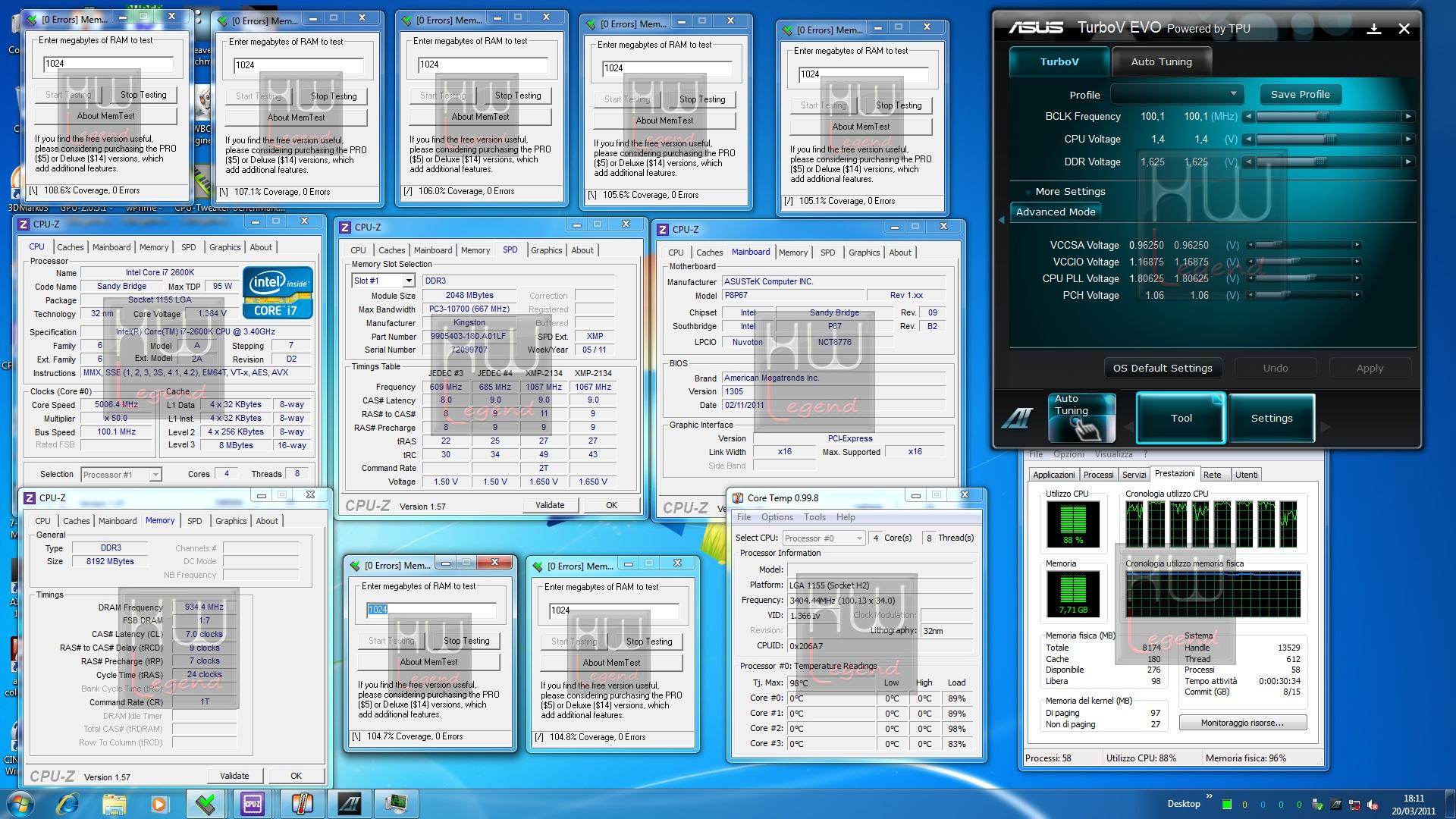Screen dimensions: 1456x819
Task: Click the Auto Tuning hand icon button
Action: tap(1082, 418)
